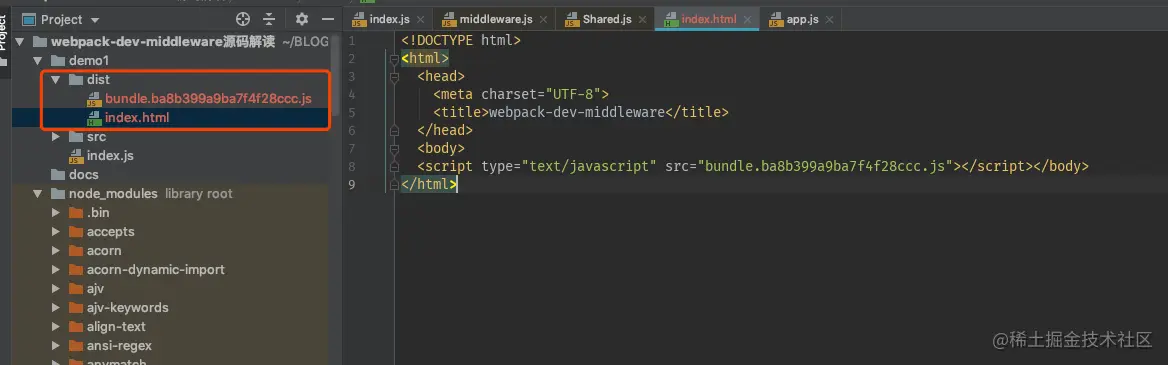Expand the accepts folder
The height and width of the screenshot is (365, 1168).
56,232
